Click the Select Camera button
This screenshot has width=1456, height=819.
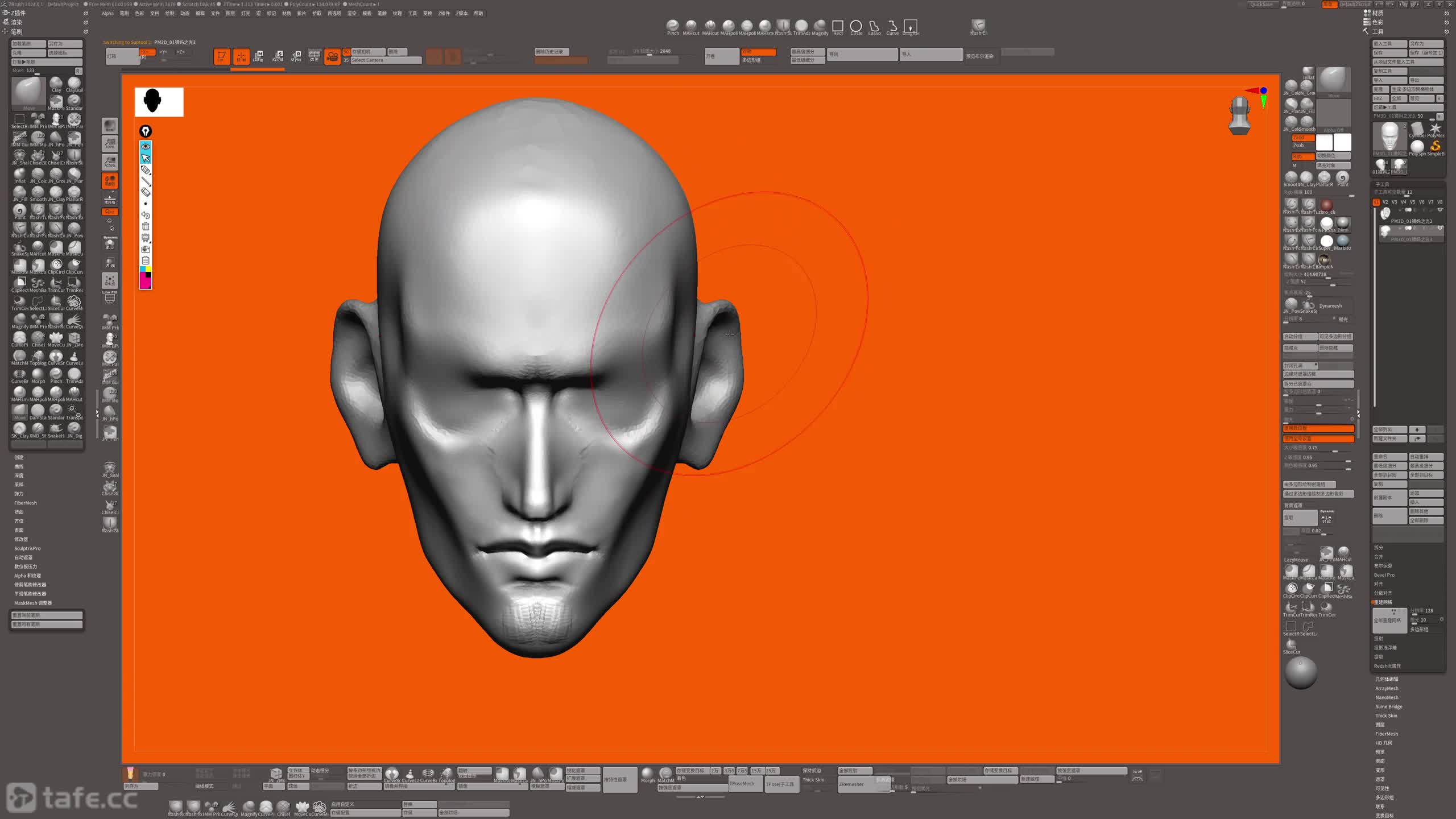point(386,60)
